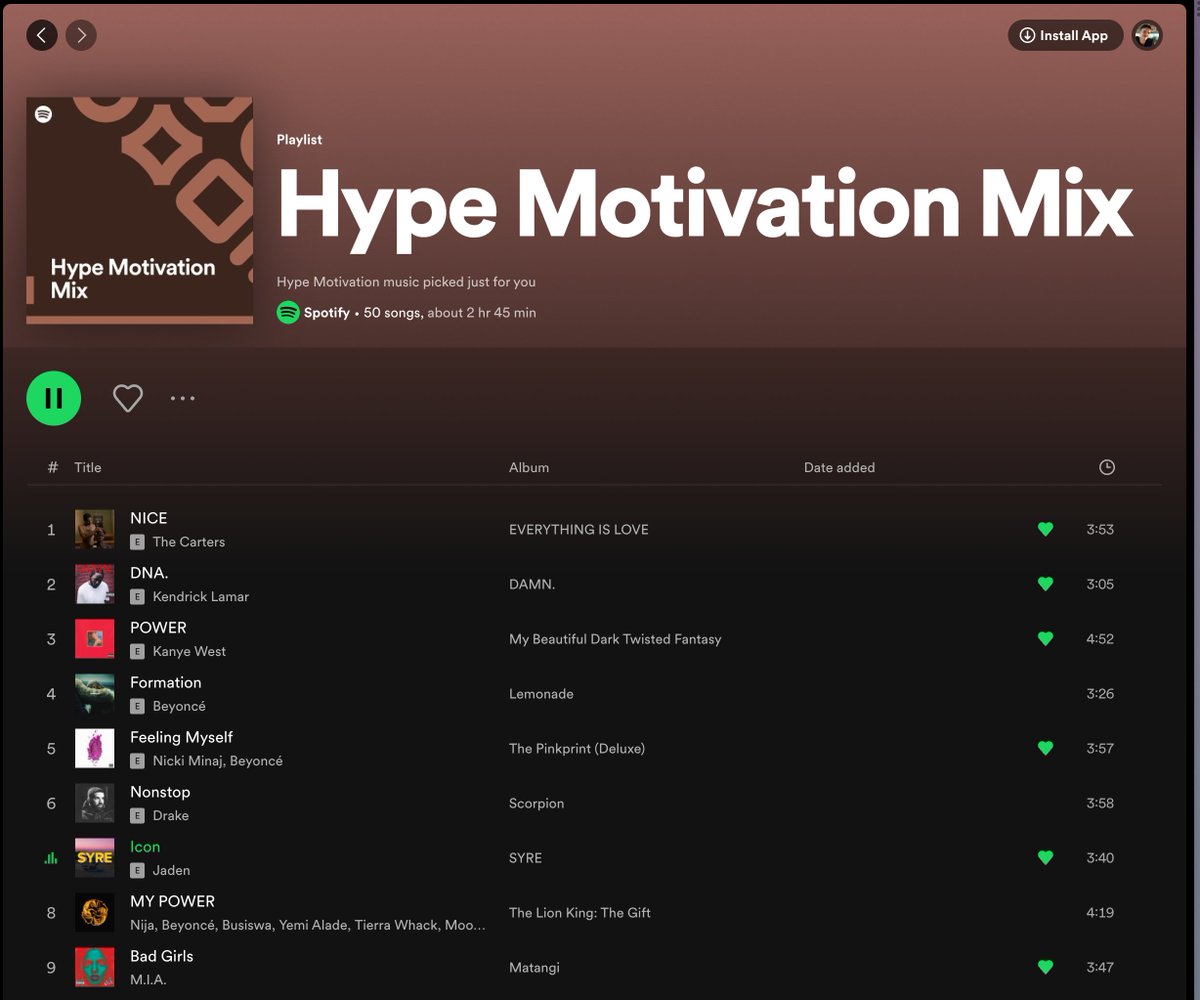Sort by the # column header

point(52,467)
